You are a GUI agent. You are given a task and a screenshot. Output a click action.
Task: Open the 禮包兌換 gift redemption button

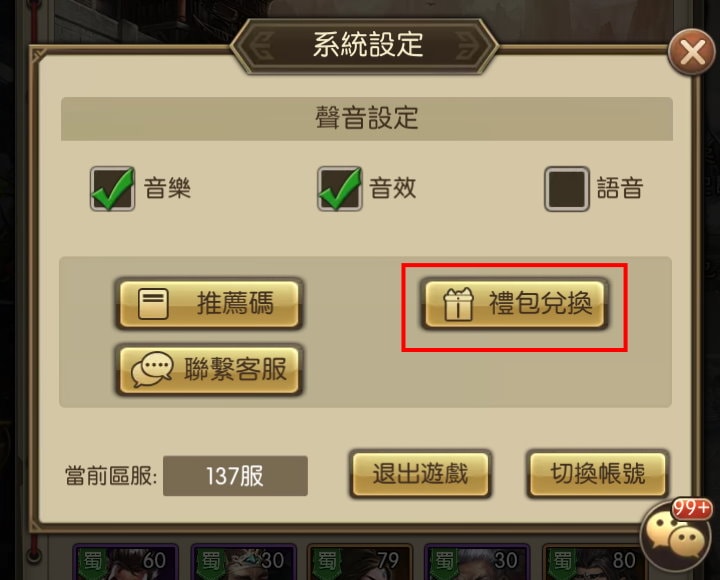514,304
